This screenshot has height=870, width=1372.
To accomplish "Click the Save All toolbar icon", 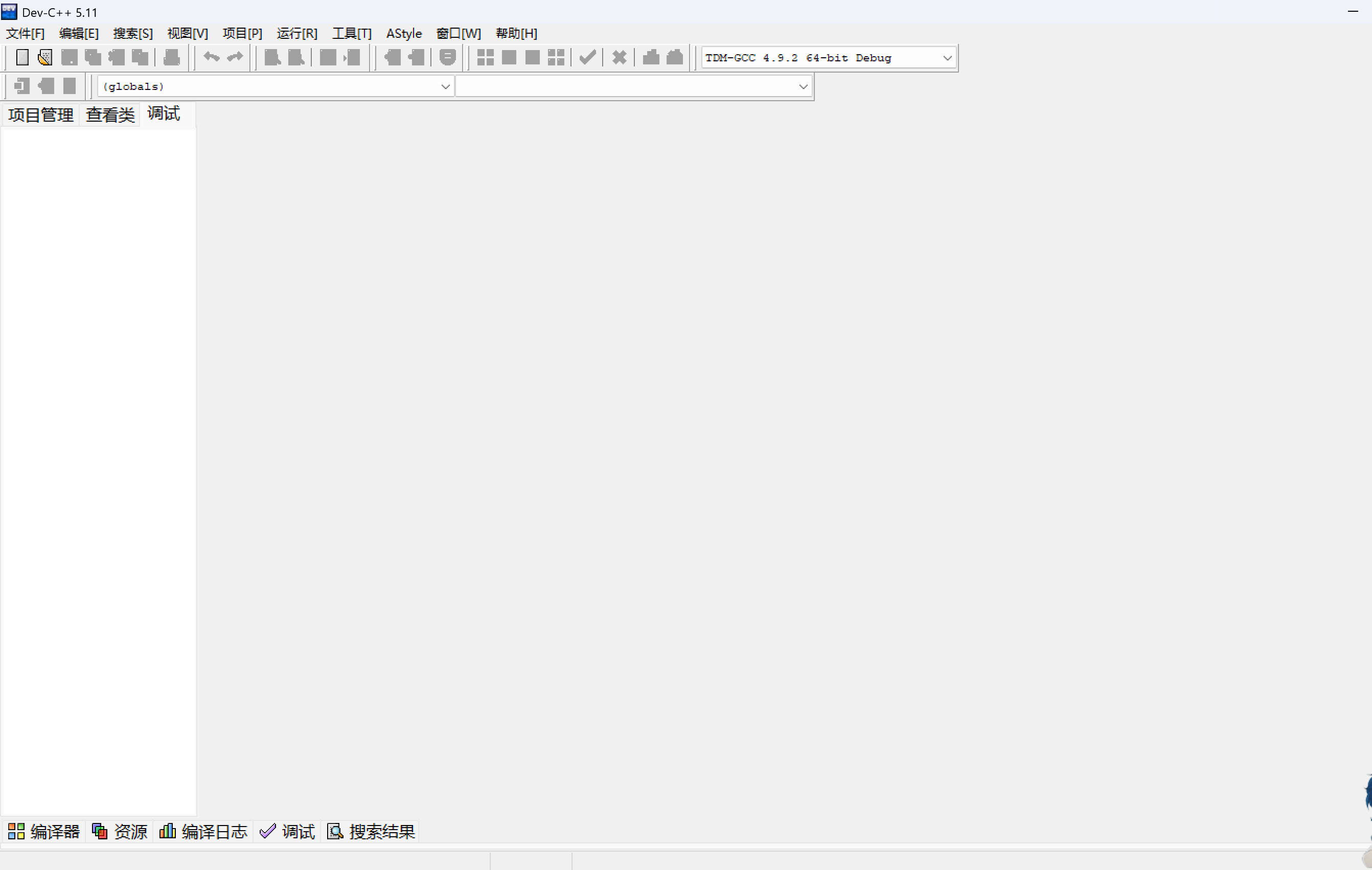I will pos(93,58).
